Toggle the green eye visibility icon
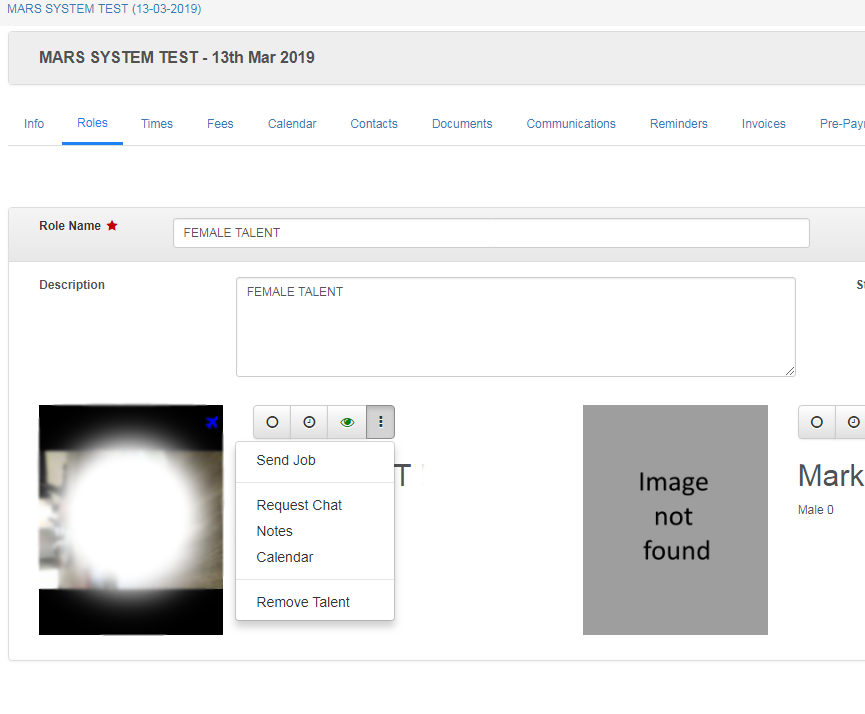The width and height of the screenshot is (865, 714). (347, 422)
